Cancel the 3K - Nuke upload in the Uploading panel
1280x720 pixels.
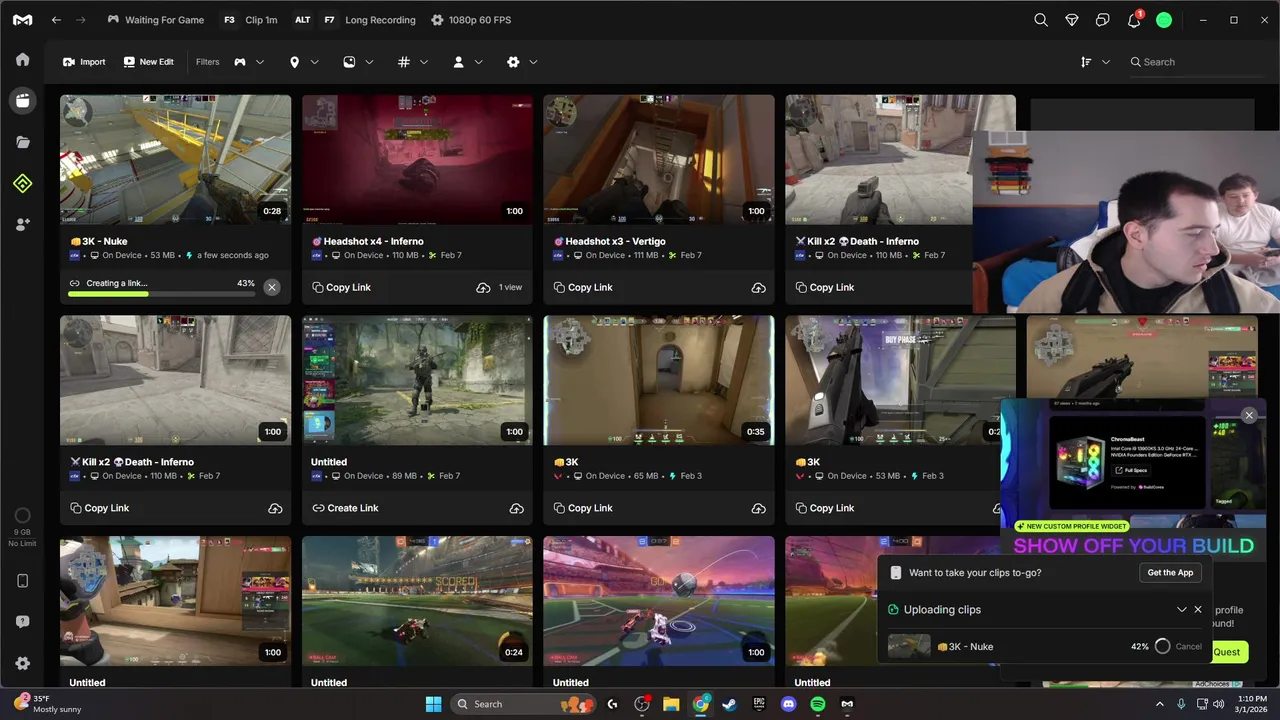tap(1189, 646)
